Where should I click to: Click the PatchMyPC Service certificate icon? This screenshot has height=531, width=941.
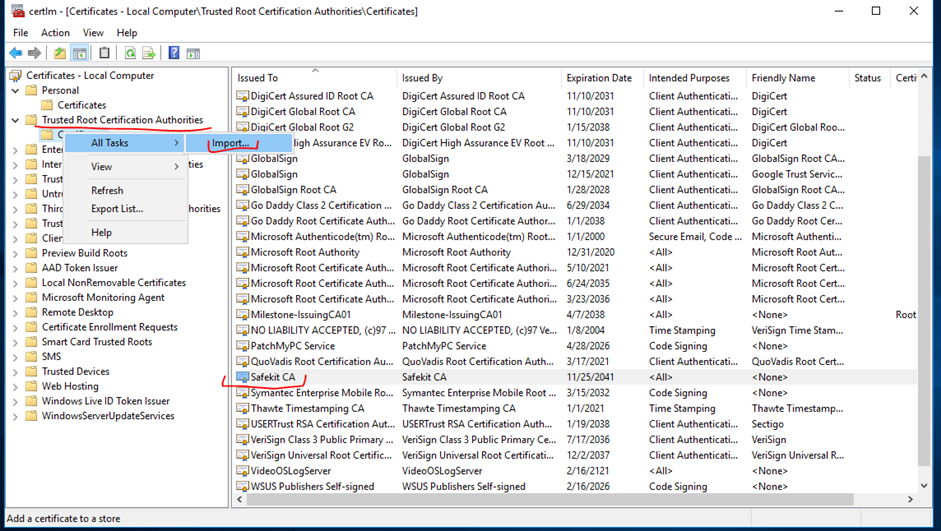pos(242,346)
